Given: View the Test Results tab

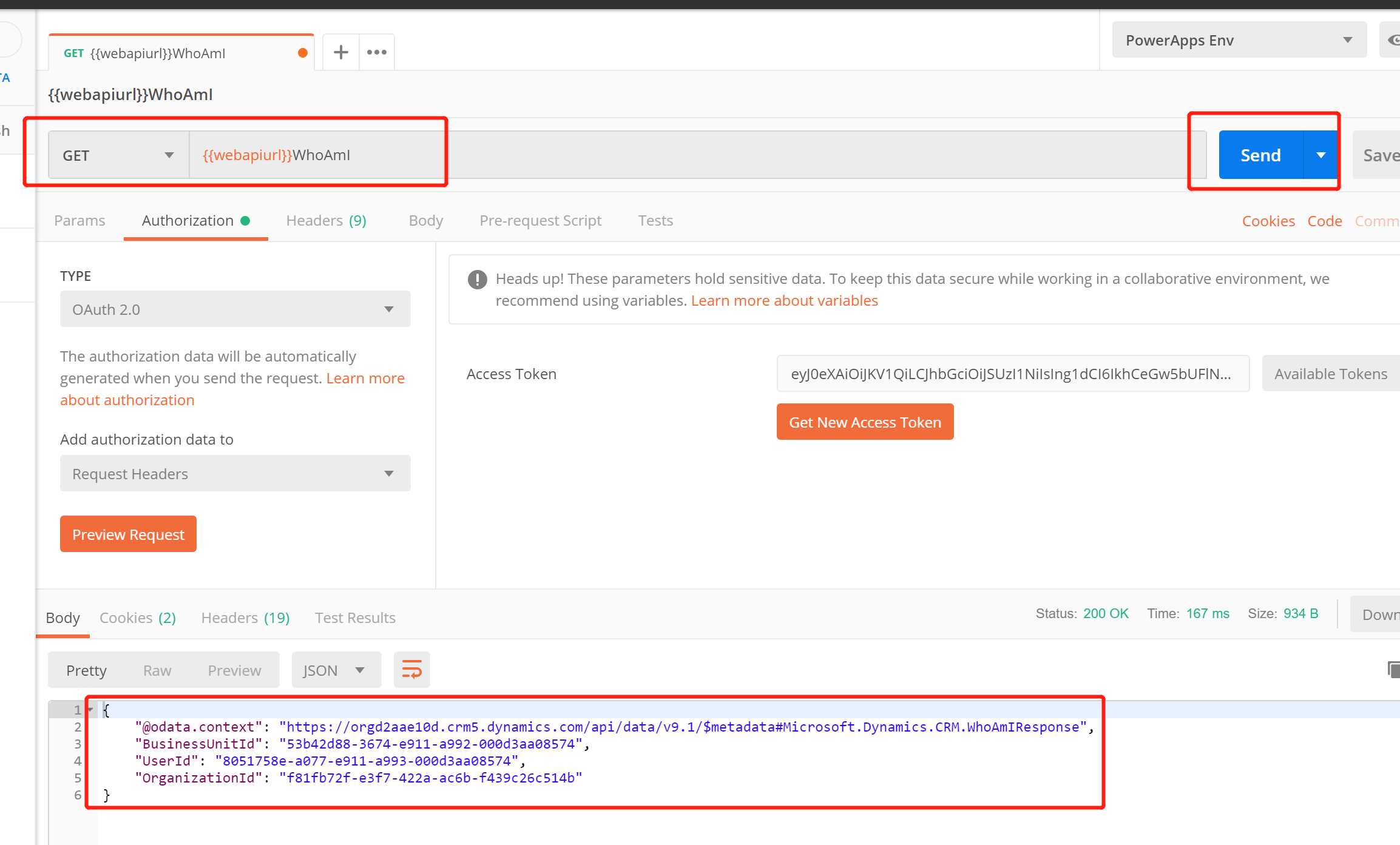Looking at the screenshot, I should pyautogui.click(x=355, y=618).
